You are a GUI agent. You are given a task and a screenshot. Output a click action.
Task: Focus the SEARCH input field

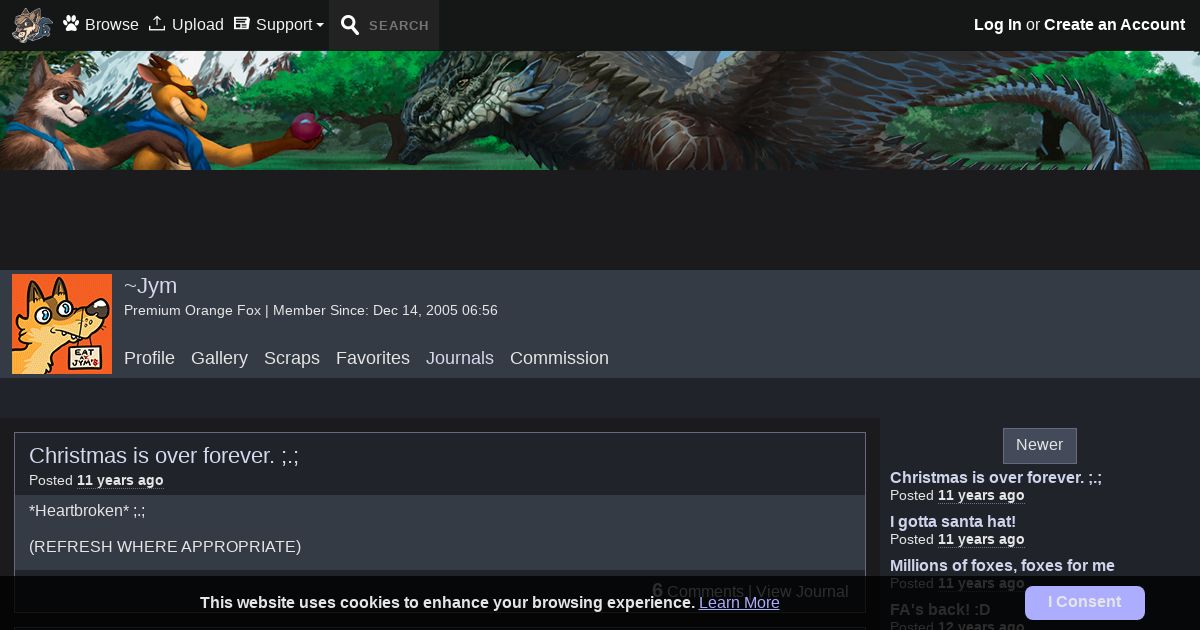pos(399,26)
